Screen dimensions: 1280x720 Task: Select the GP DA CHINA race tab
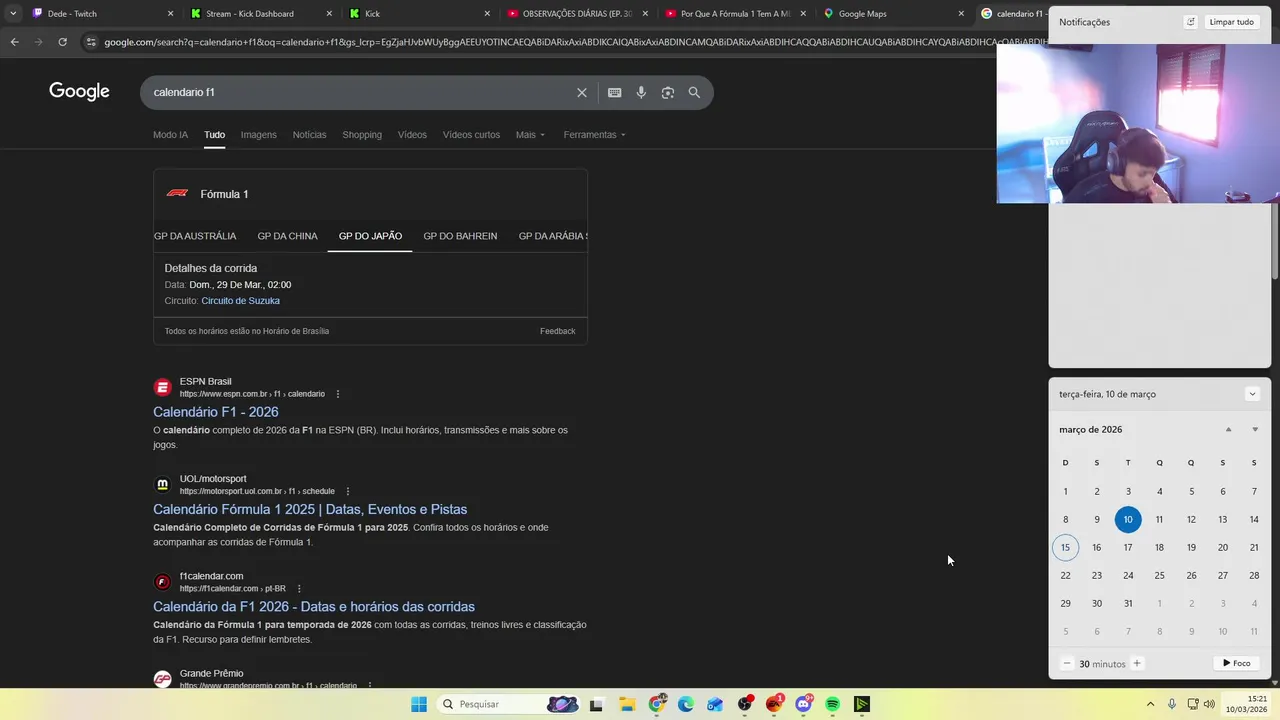[x=287, y=236]
